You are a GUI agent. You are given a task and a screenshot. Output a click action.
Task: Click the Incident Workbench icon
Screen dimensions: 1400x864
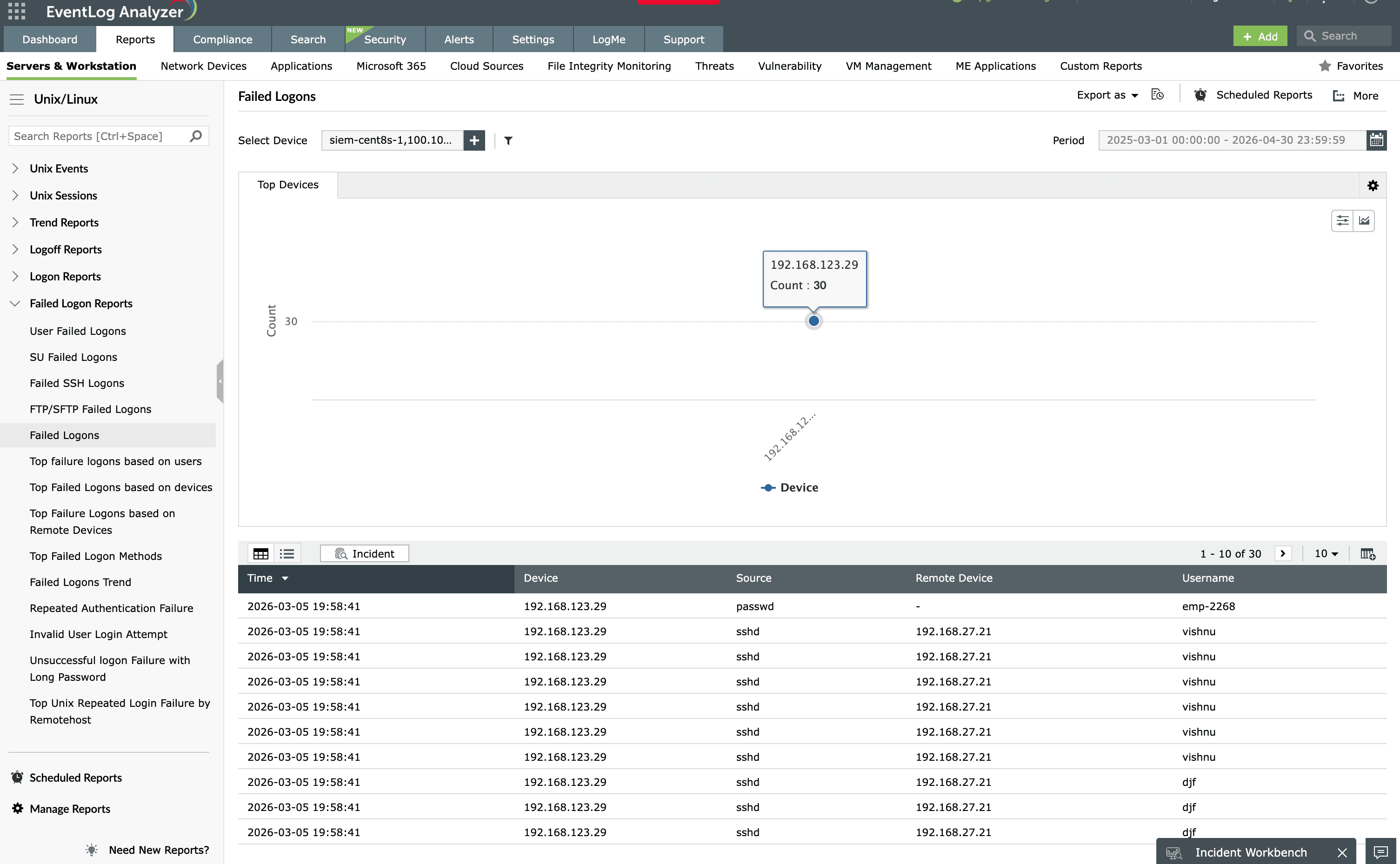pyautogui.click(x=1173, y=853)
